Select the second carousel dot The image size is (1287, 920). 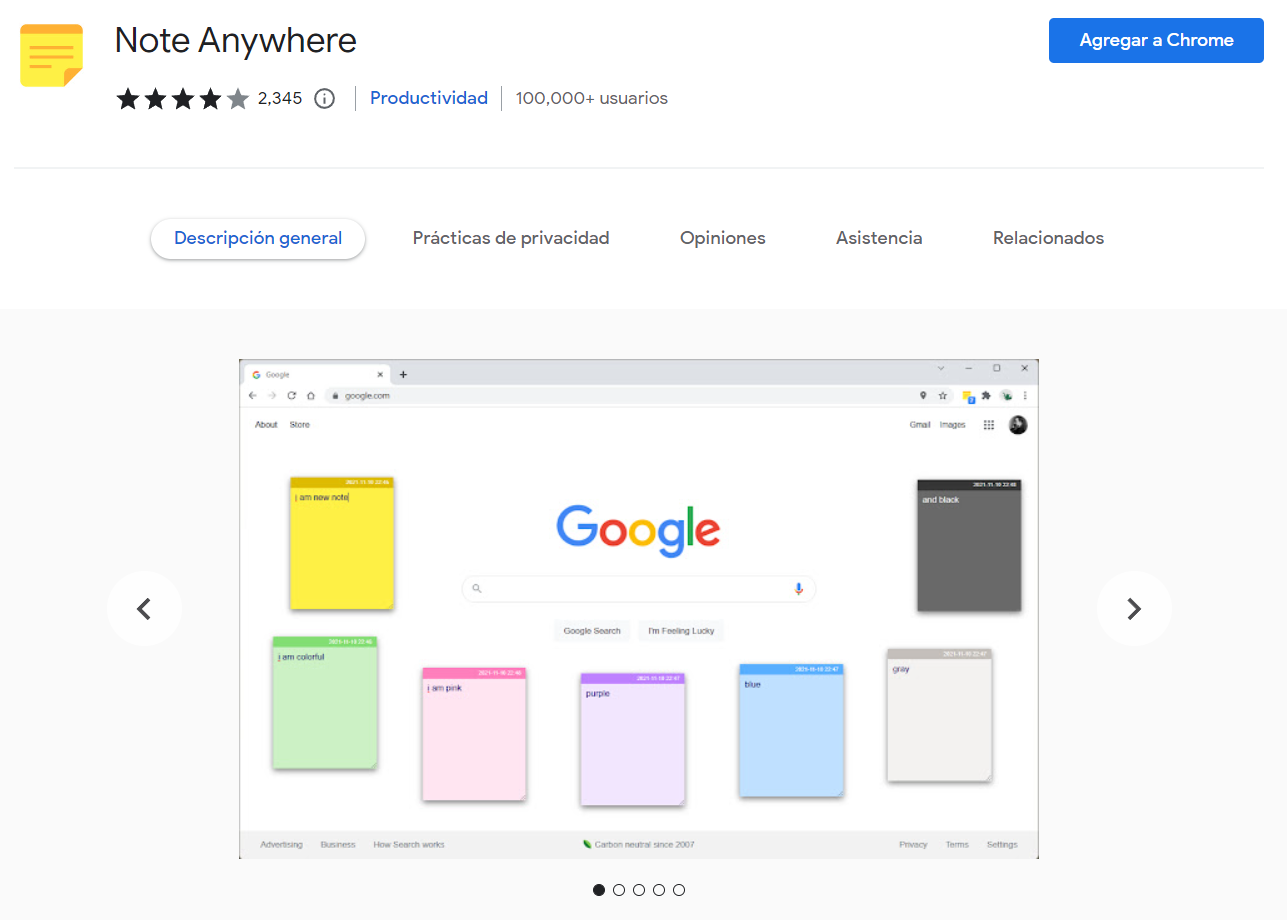point(619,890)
